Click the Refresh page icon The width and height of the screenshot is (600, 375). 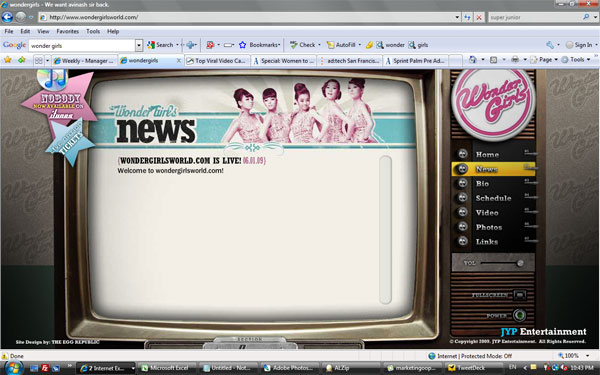[x=467, y=17]
